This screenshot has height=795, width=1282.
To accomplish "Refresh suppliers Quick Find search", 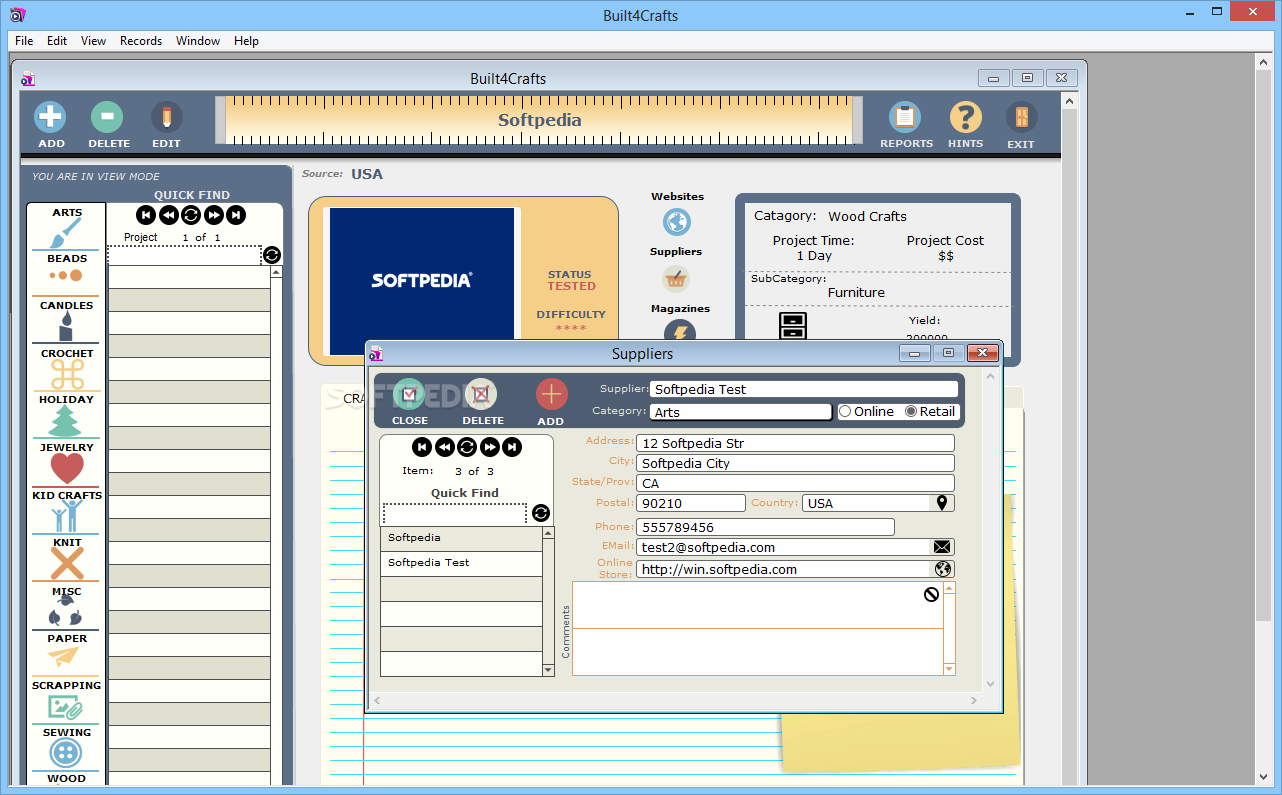I will point(541,513).
